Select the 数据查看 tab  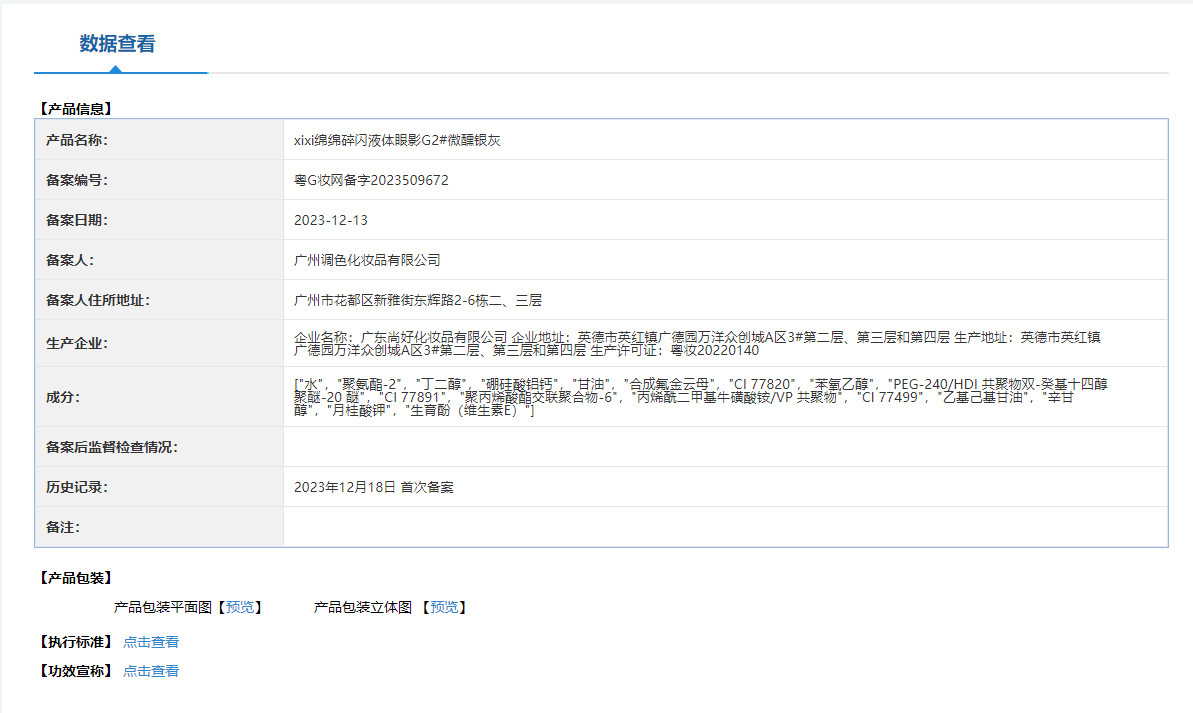tap(117, 44)
